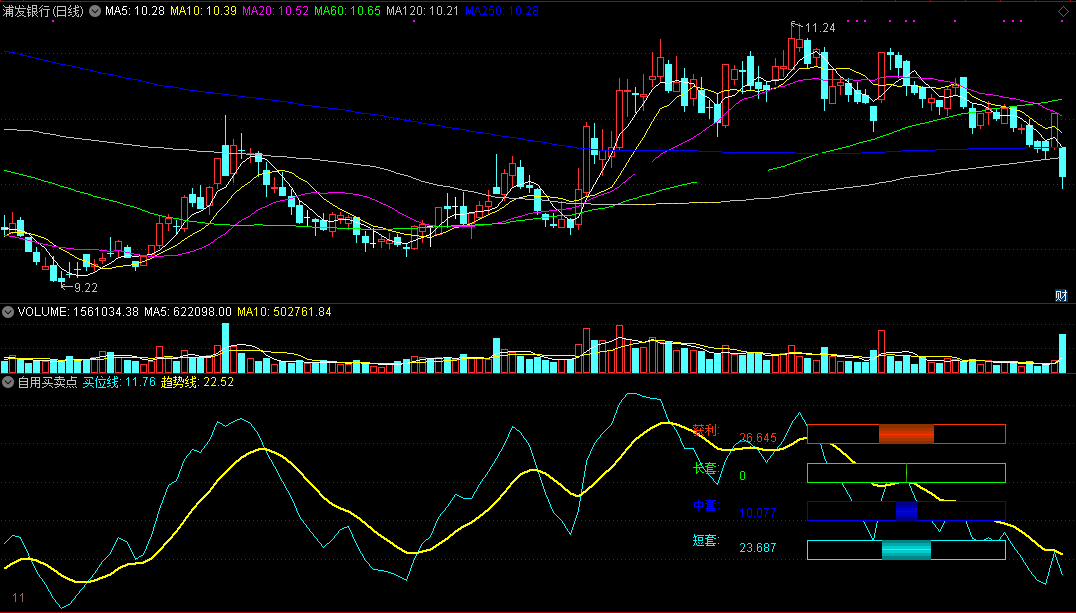The width and height of the screenshot is (1076, 613).
Task: Select the volume MA10: 502761.84 label
Action: point(284,312)
